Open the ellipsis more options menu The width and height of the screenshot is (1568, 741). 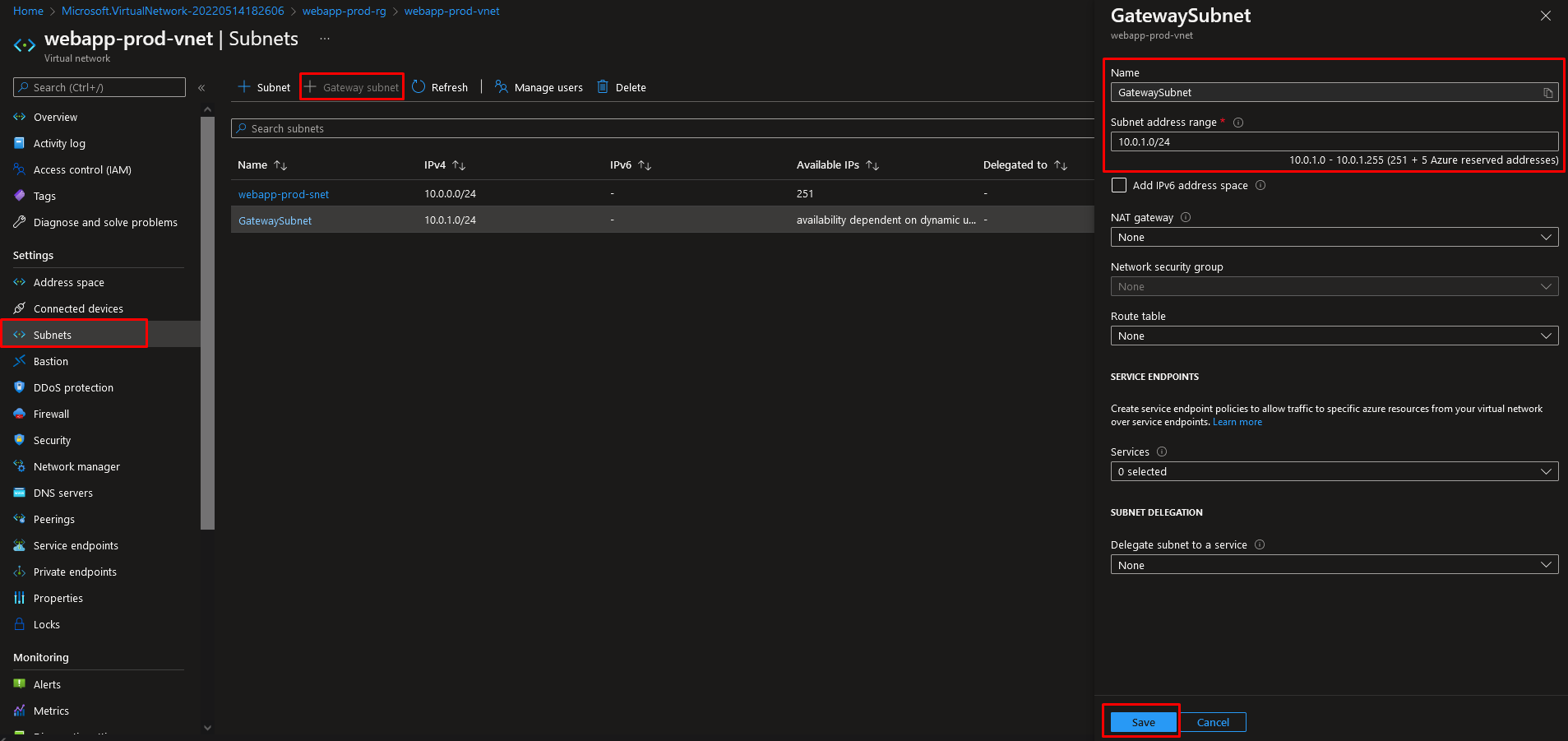(325, 39)
